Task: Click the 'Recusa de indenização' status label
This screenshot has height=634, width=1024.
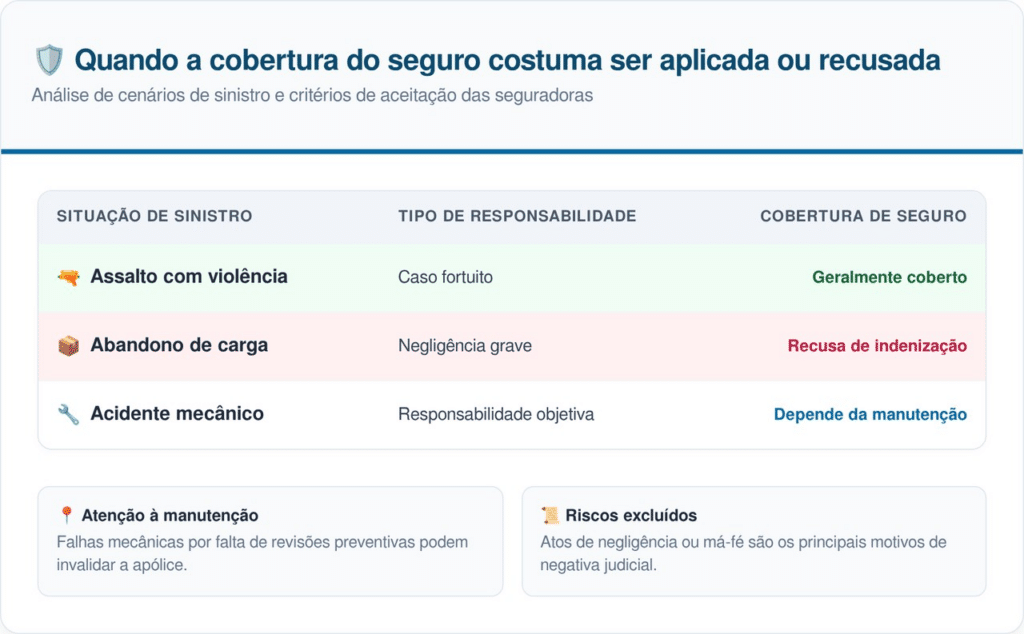Action: [877, 346]
